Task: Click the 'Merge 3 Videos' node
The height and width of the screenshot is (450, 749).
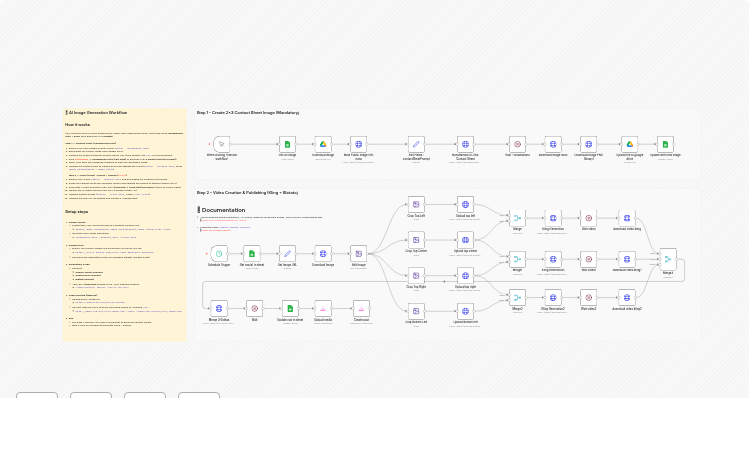Action: coord(219,309)
